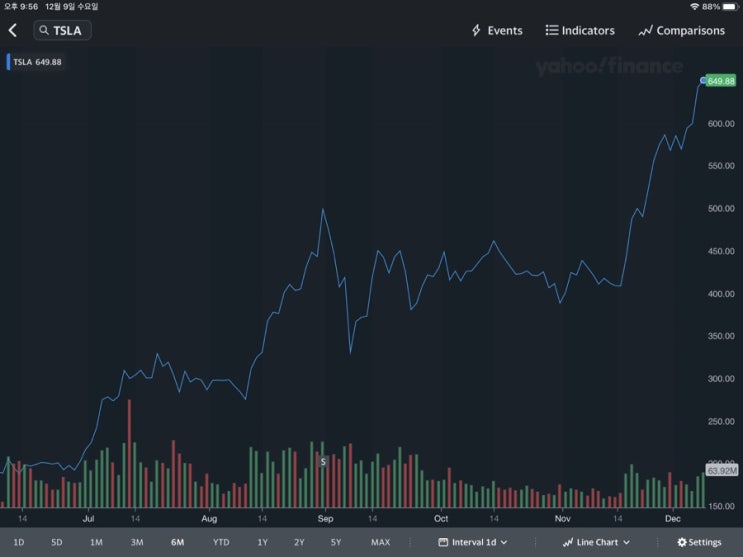The width and height of the screenshot is (743, 557).
Task: Select the 5D time range
Action: 57,542
